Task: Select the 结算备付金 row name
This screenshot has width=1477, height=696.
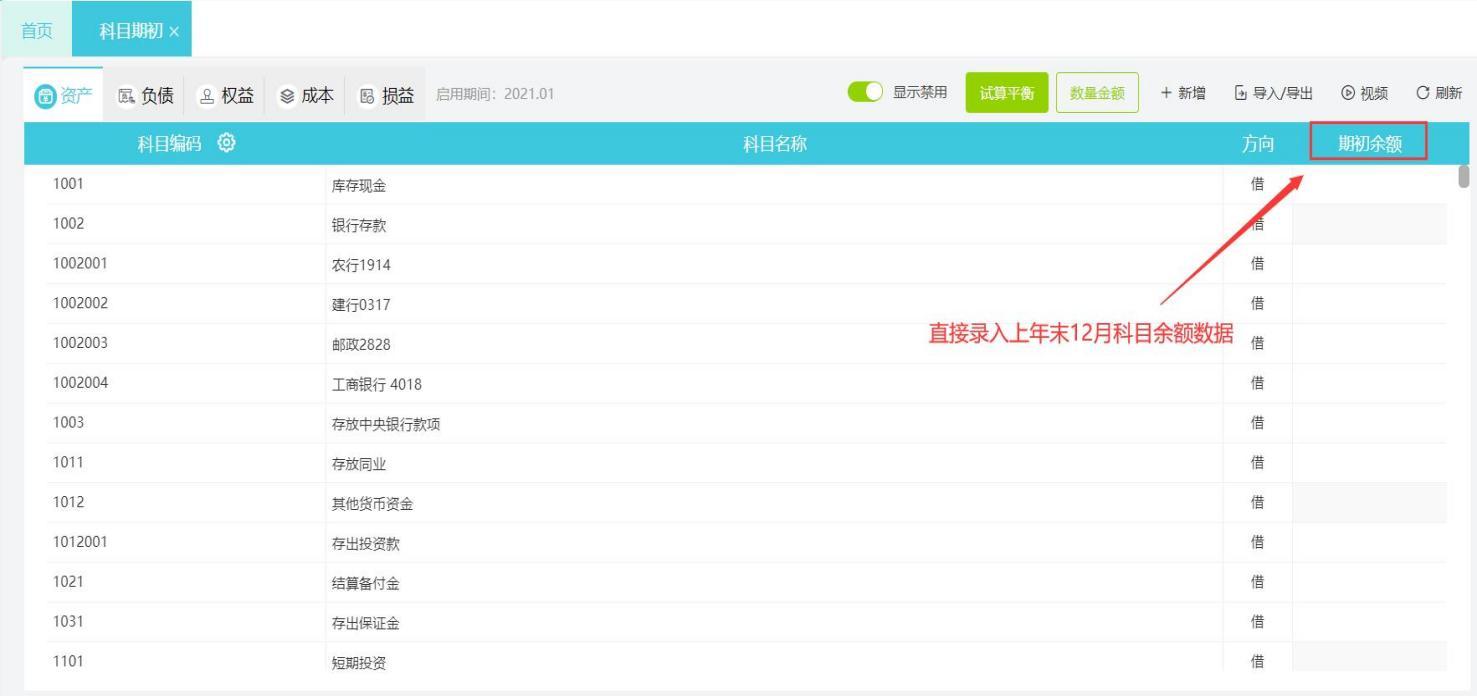Action: click(365, 584)
